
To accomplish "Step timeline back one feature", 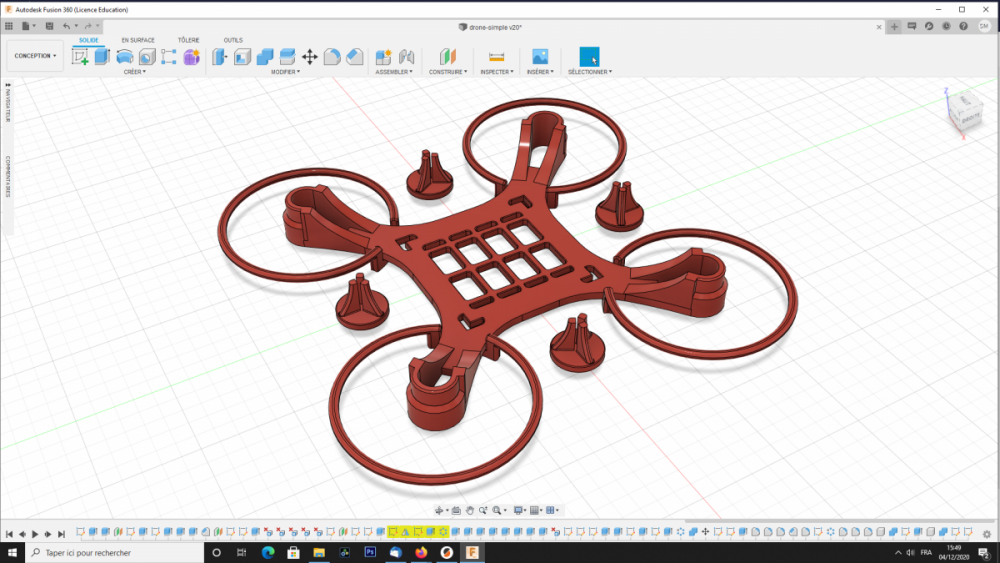I will tap(22, 534).
